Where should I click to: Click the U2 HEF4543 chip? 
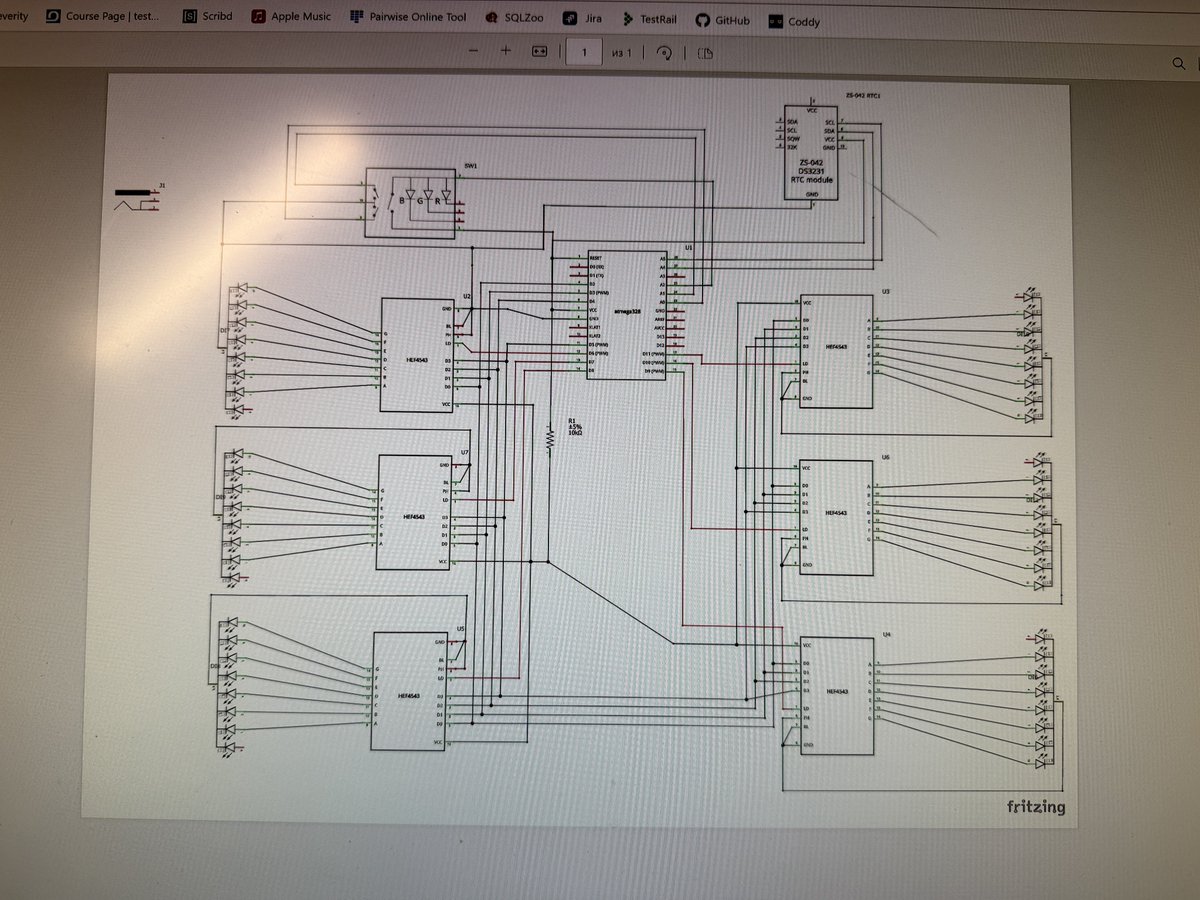418,354
